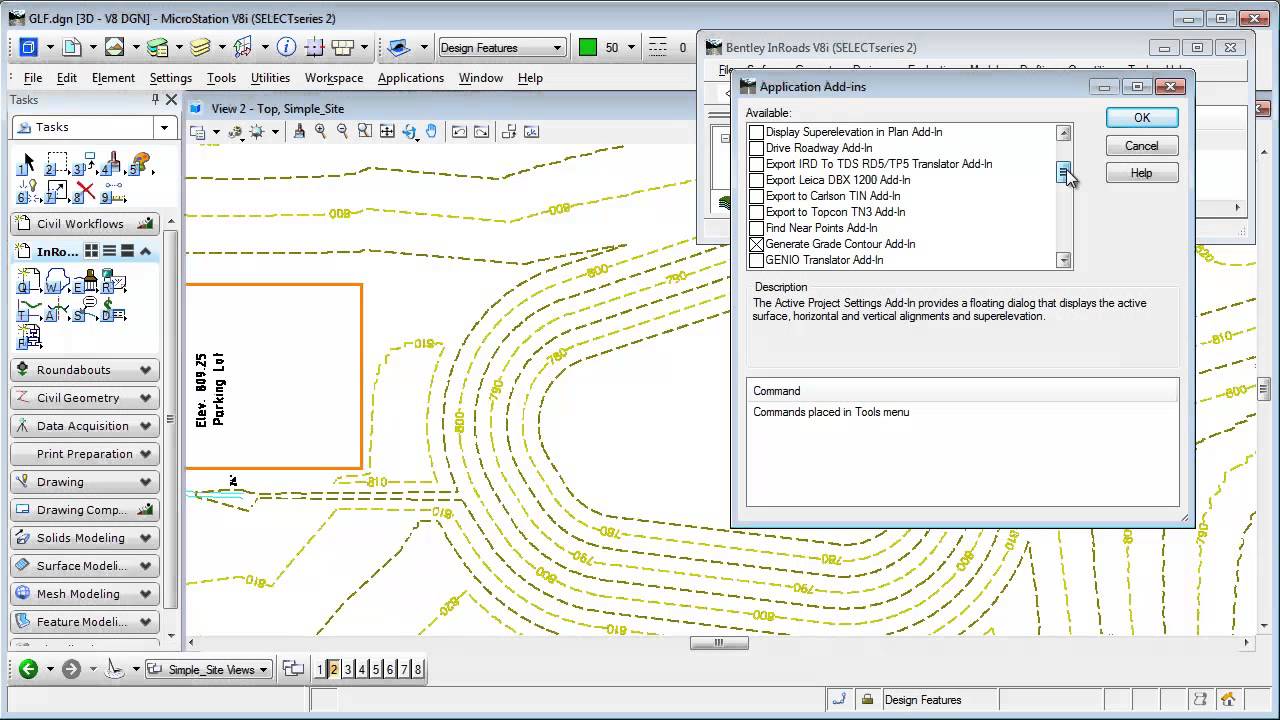
Task: Click the view's horizontal scrollbar thumb
Action: pos(719,643)
